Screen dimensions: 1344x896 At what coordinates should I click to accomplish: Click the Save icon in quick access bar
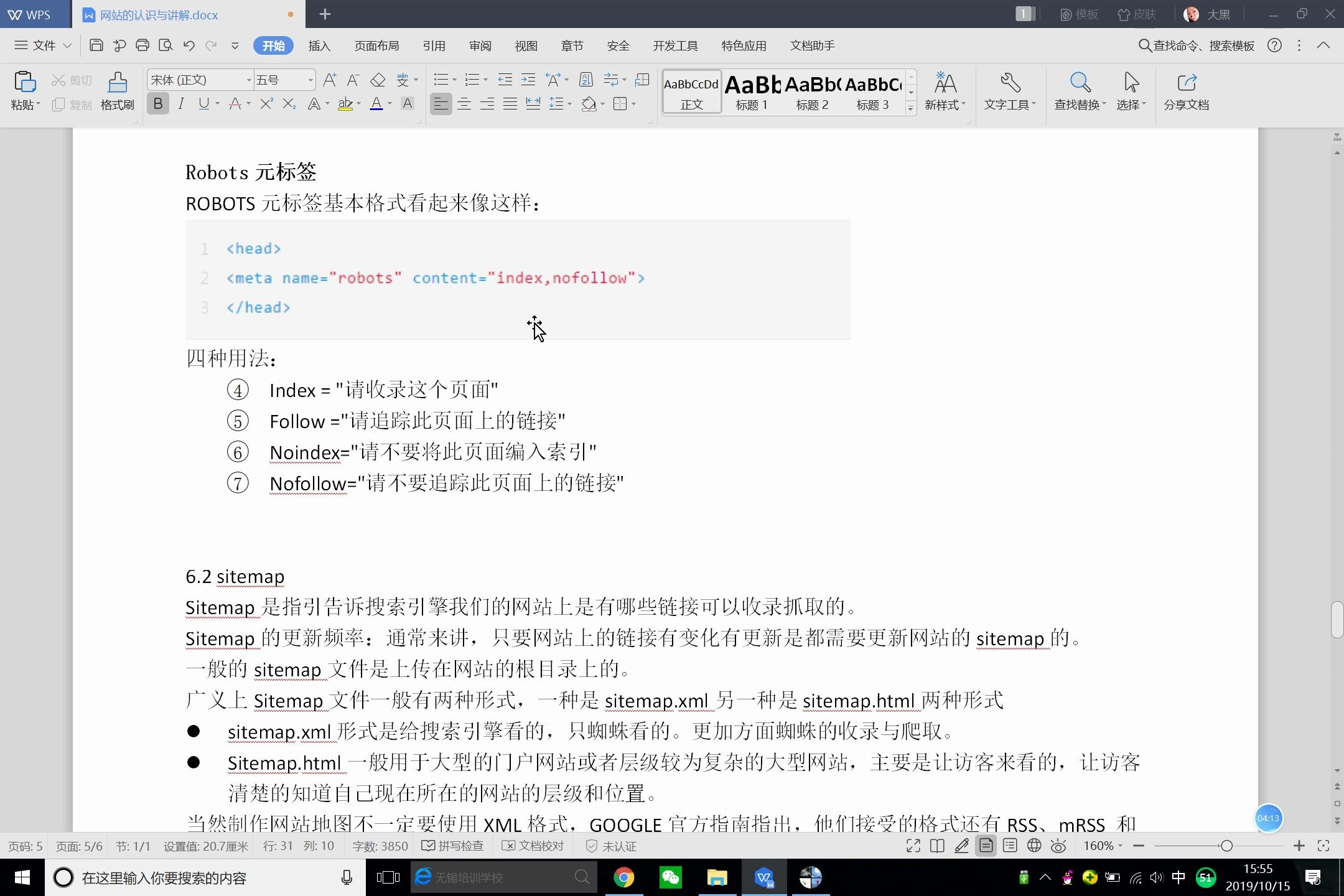pyautogui.click(x=96, y=45)
